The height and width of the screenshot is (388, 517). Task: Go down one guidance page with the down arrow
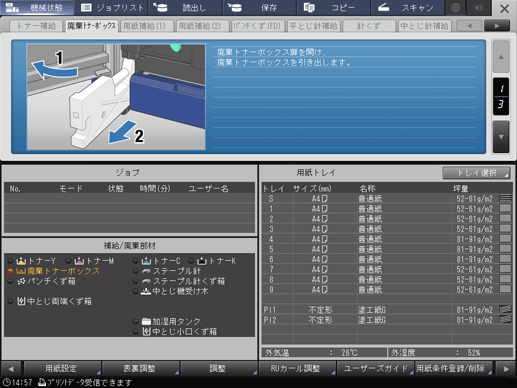point(501,137)
